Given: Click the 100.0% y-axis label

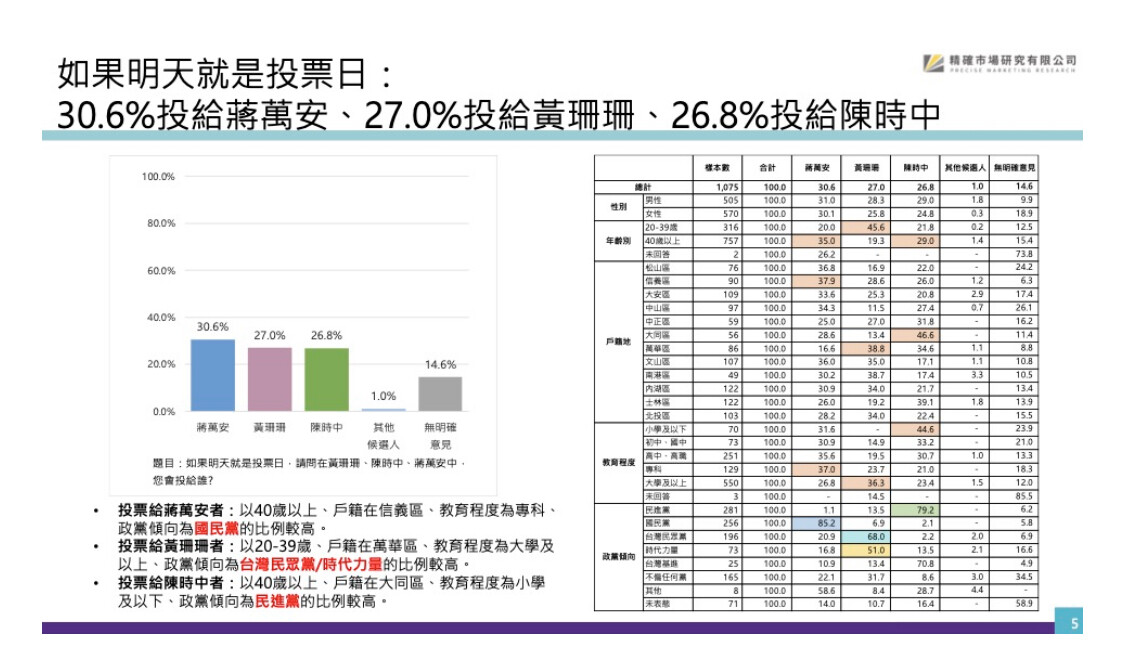Looking at the screenshot, I should (158, 177).
